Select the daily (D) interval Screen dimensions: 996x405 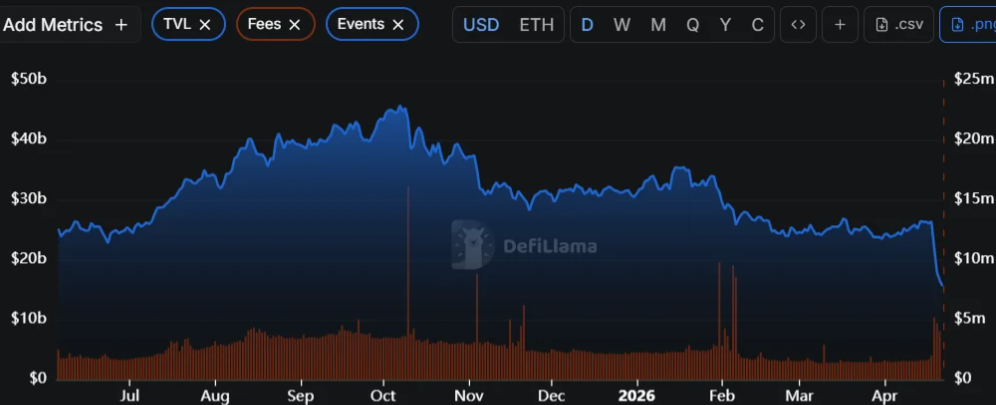point(587,25)
